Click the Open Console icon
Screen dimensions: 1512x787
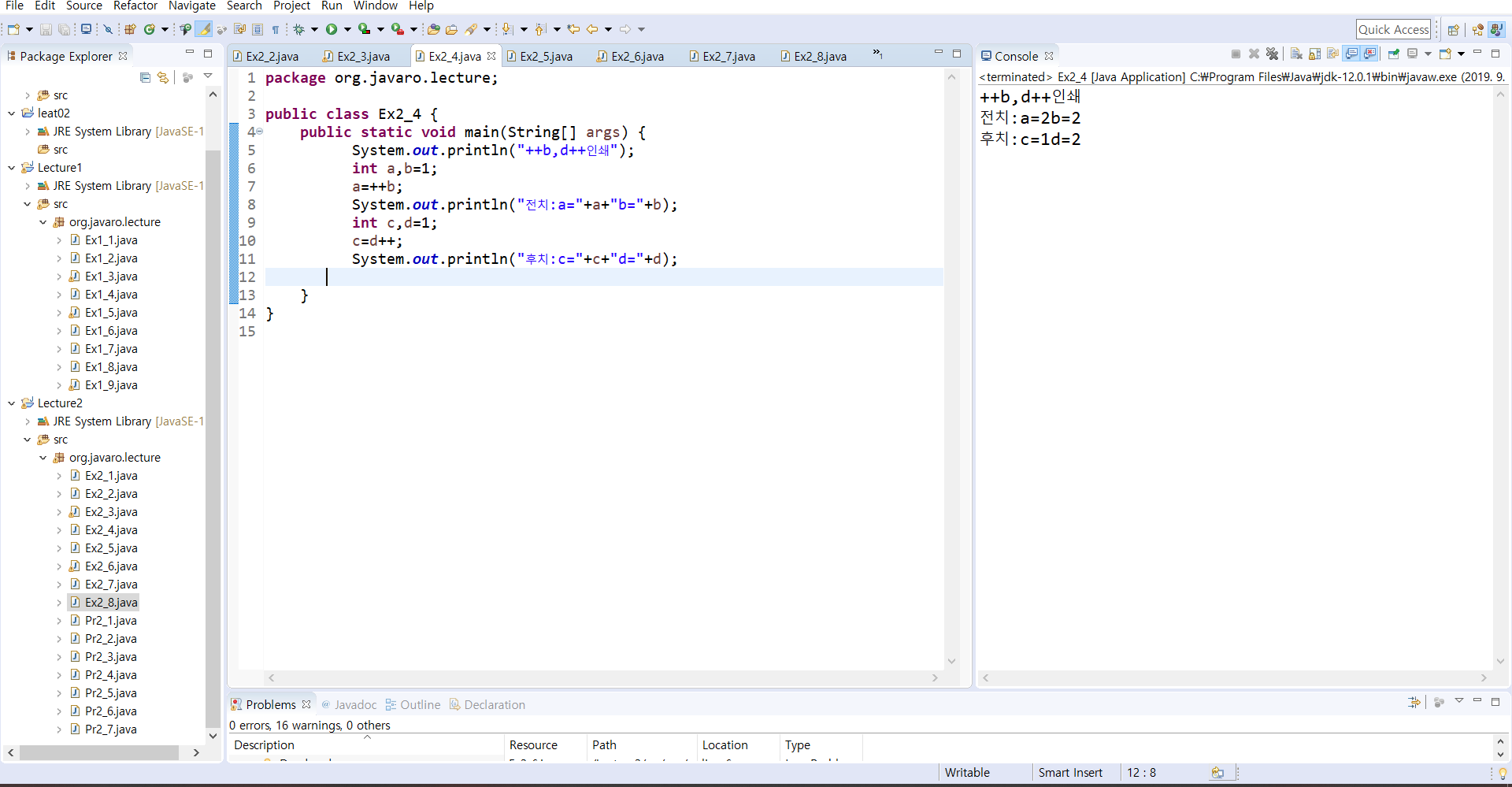(x=1446, y=54)
